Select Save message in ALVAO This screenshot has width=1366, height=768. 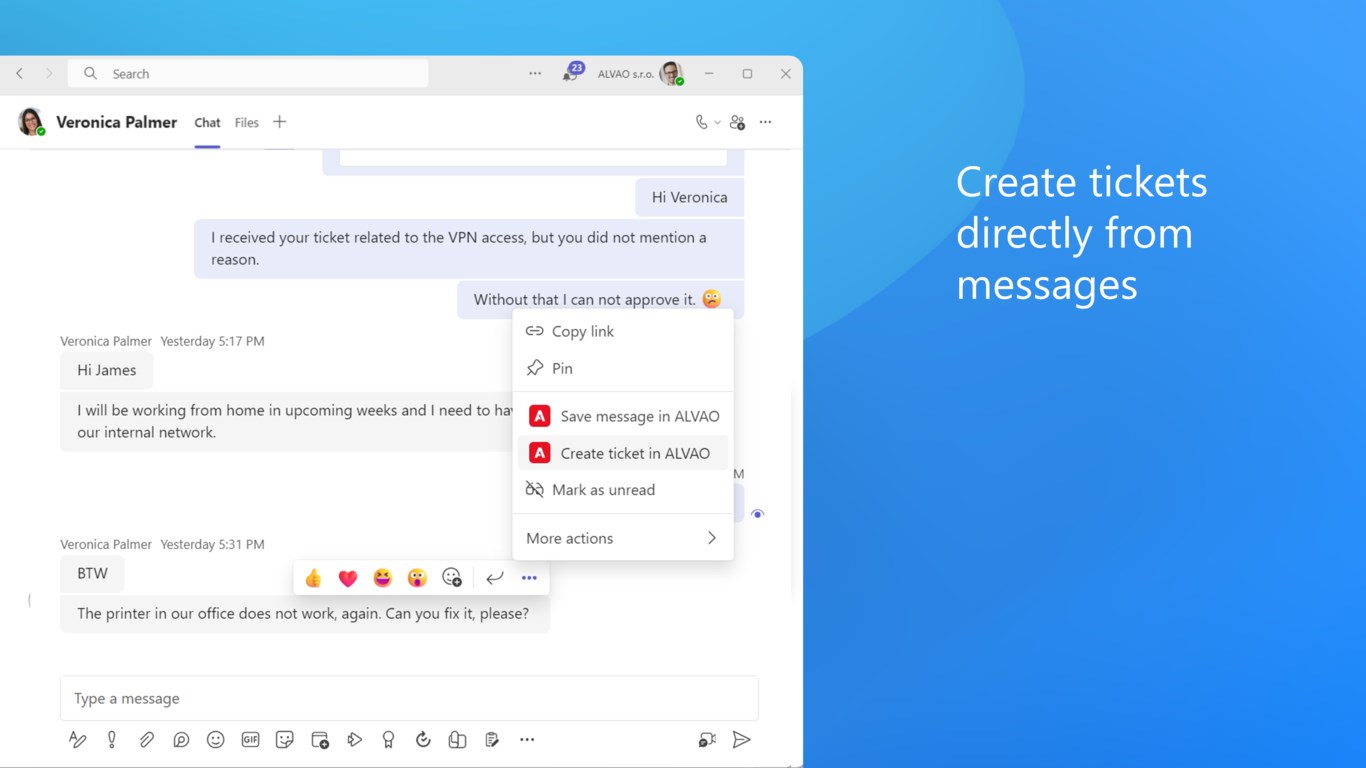pos(623,416)
